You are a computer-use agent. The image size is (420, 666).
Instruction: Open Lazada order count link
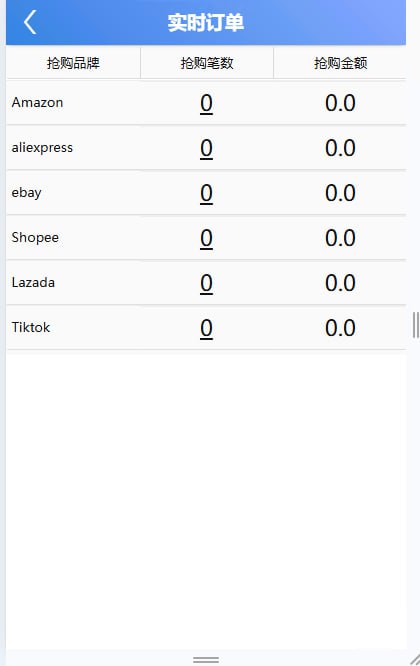(206, 283)
